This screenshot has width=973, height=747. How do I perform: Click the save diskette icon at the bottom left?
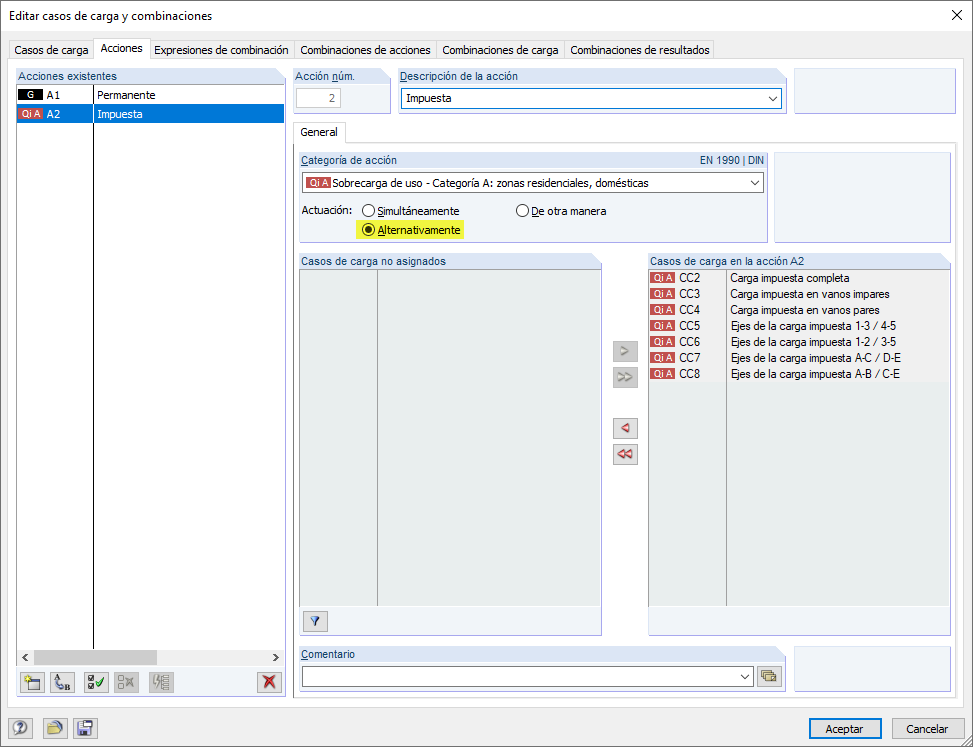click(x=85, y=728)
